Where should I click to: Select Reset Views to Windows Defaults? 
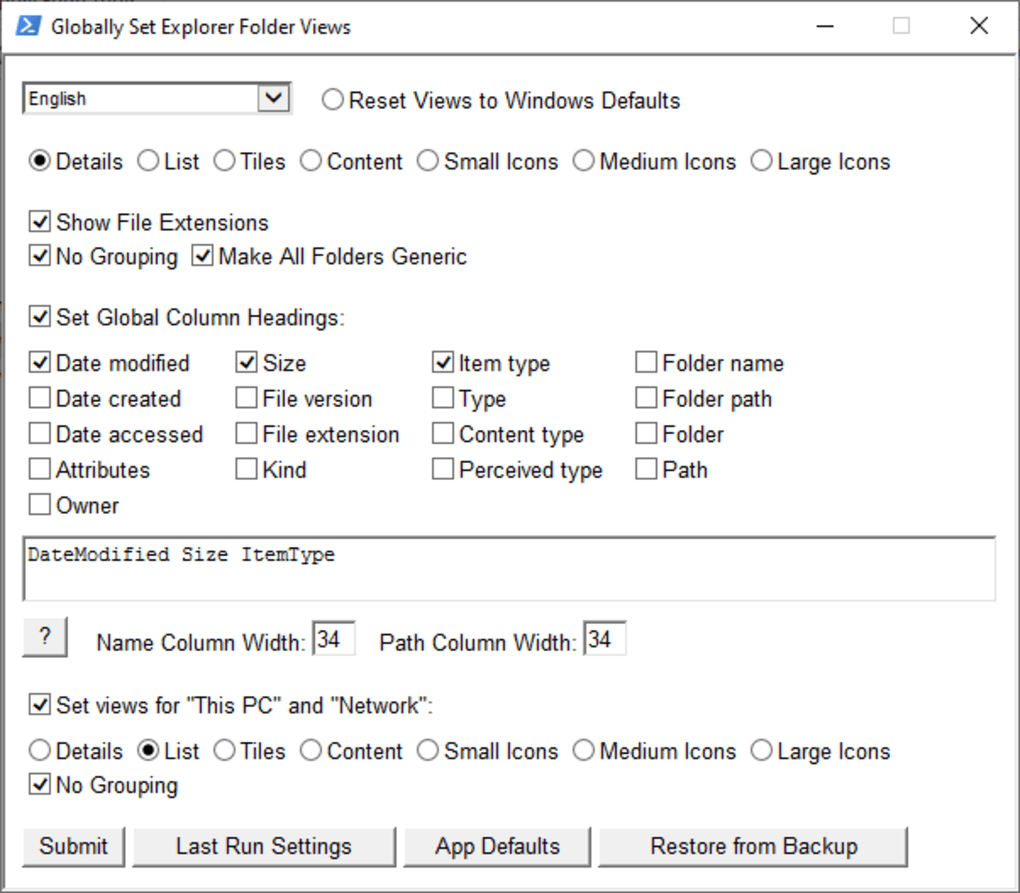332,99
